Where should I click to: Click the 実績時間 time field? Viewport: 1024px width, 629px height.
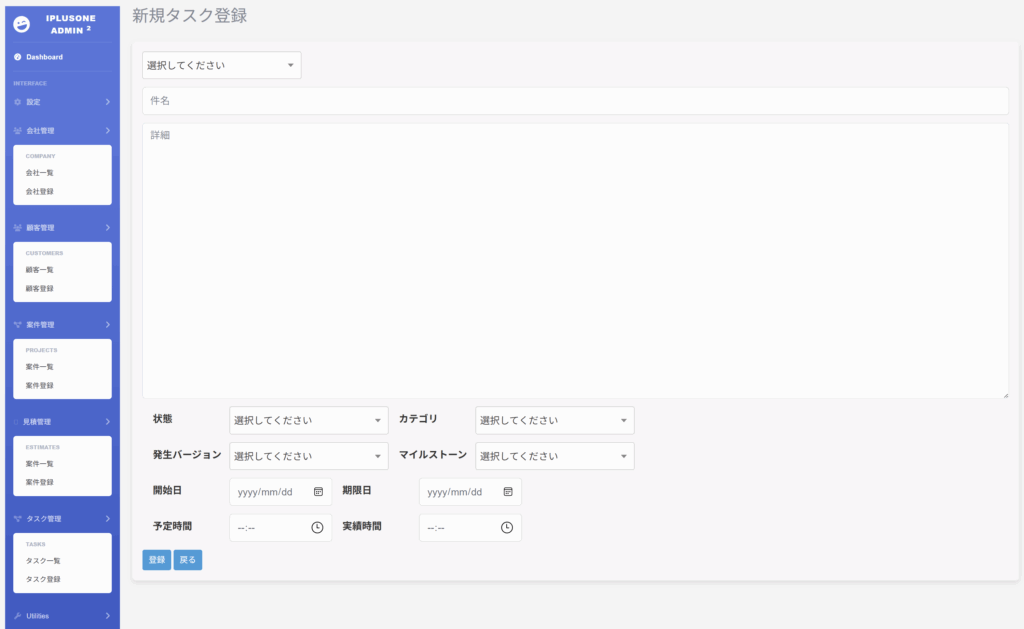point(470,527)
